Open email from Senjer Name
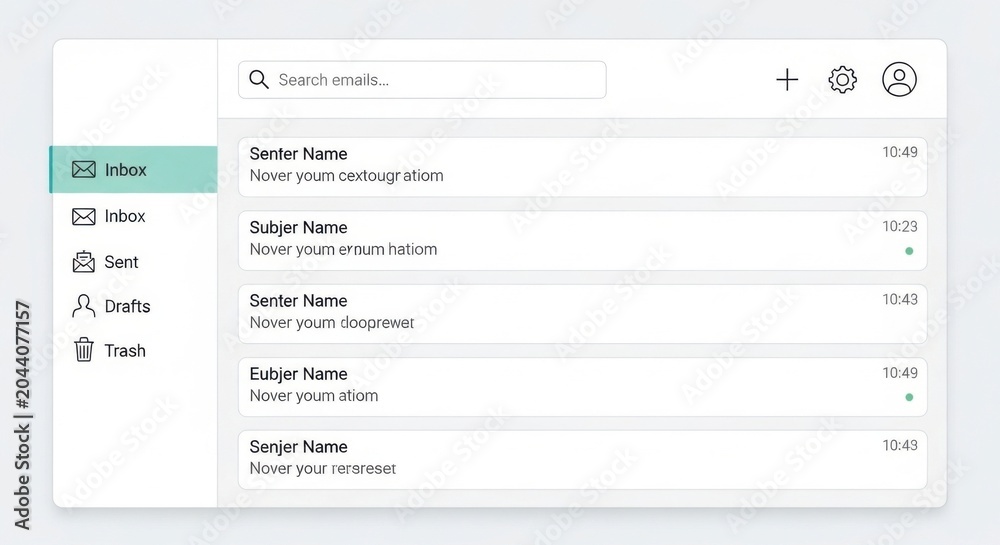The height and width of the screenshot is (545, 1000). pyautogui.click(x=582, y=460)
